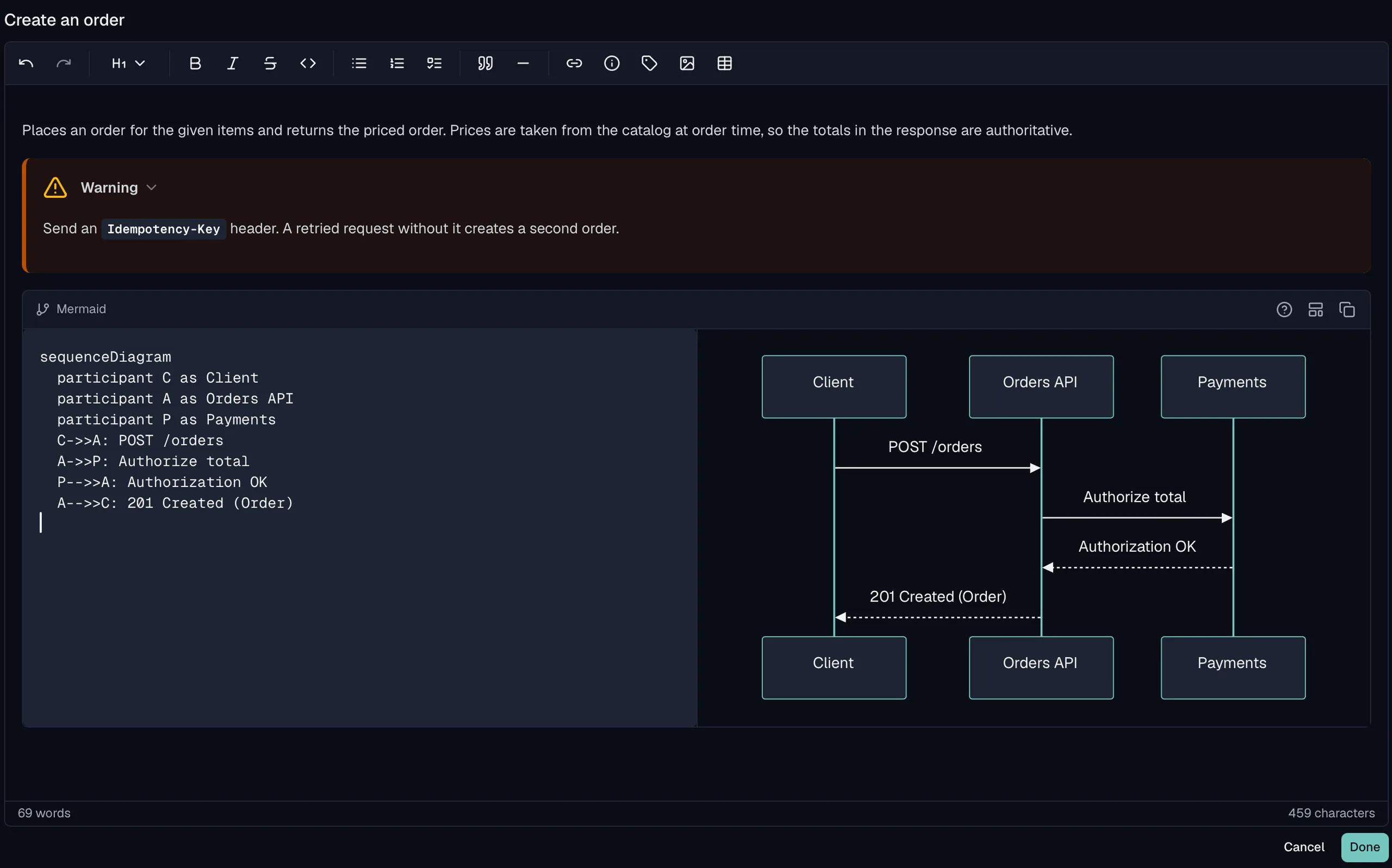Click the top Payments participant box
Image resolution: width=1392 pixels, height=868 pixels.
(1232, 387)
